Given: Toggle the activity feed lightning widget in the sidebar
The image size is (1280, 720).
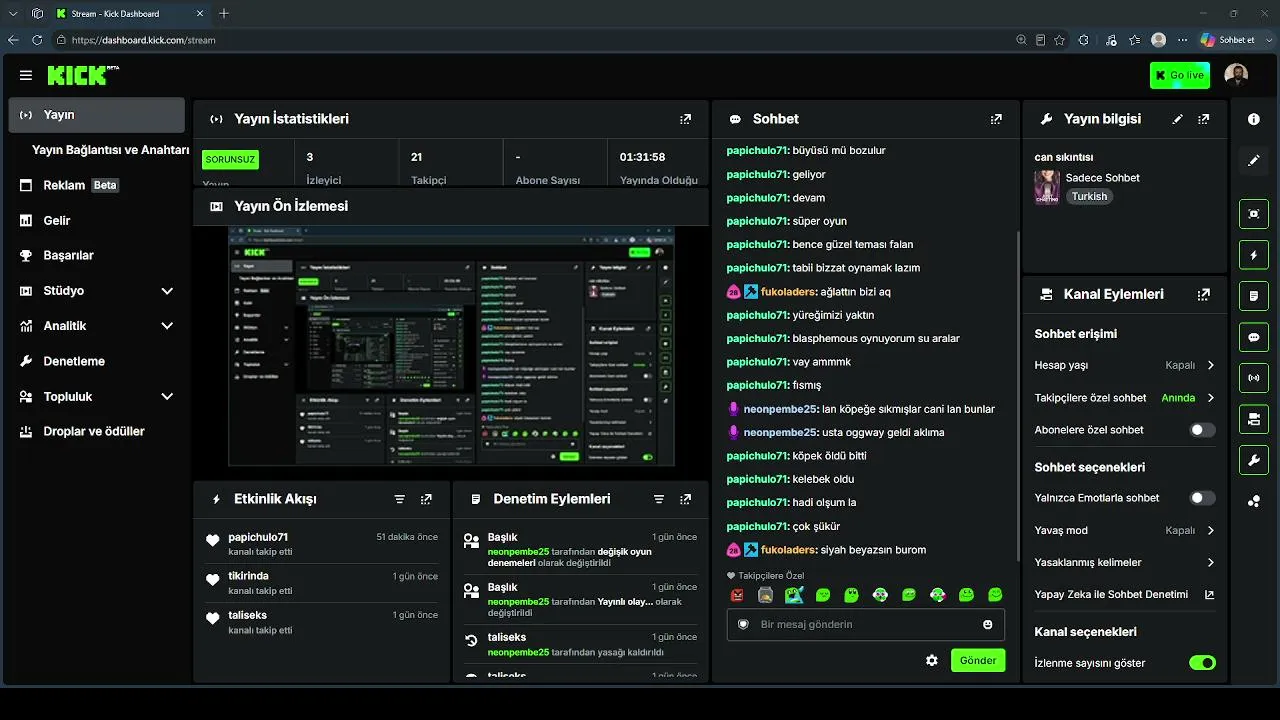Looking at the screenshot, I should tap(1254, 255).
